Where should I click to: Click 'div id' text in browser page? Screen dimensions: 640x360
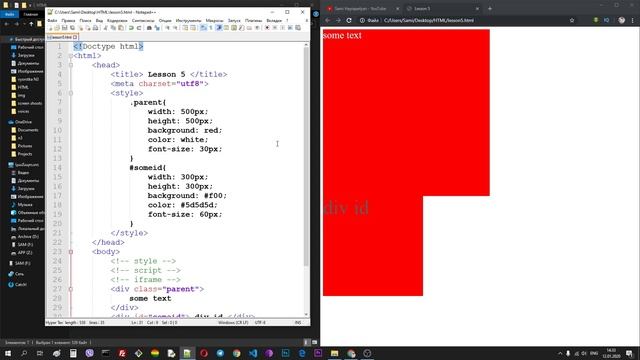point(346,208)
